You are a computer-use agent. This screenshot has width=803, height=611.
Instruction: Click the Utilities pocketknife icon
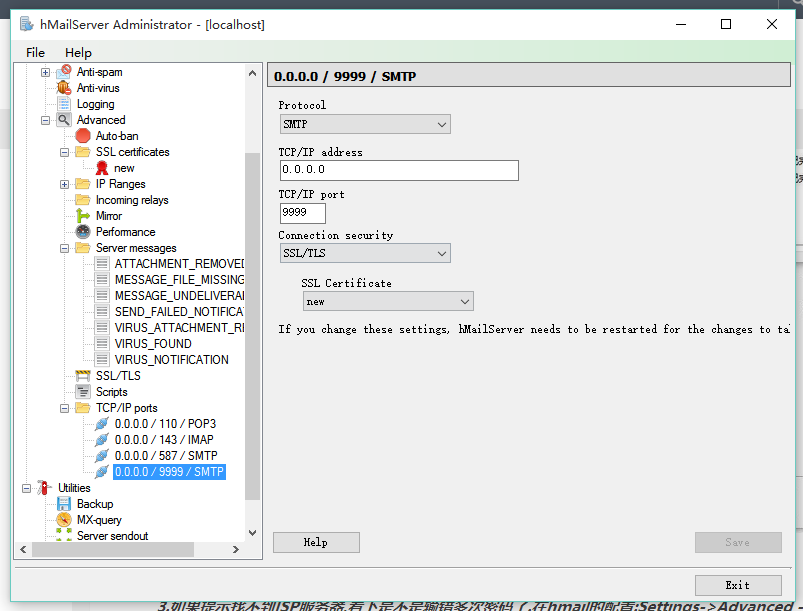[x=45, y=488]
